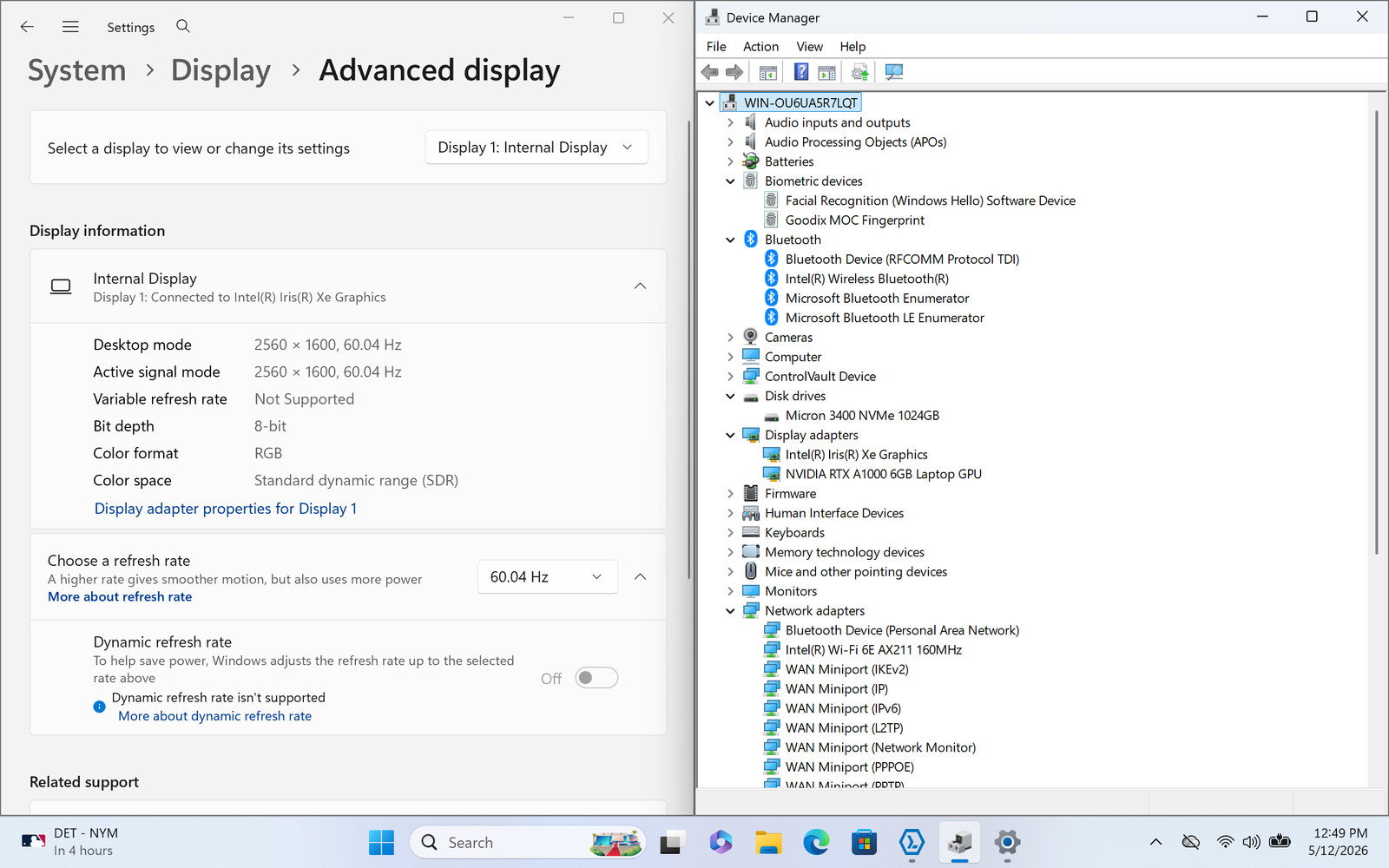Select Micron 3400 NVMe 1024GB disk
The width and height of the screenshot is (1389, 868).
click(x=862, y=416)
